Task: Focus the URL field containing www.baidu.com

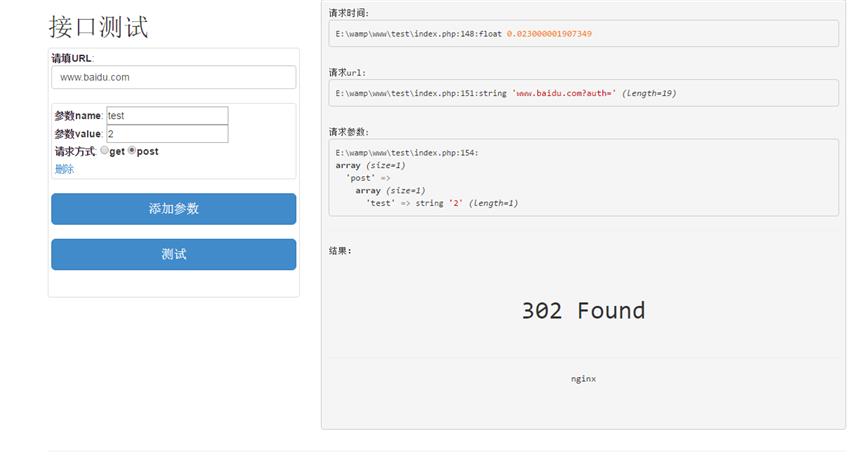Action: tap(174, 77)
